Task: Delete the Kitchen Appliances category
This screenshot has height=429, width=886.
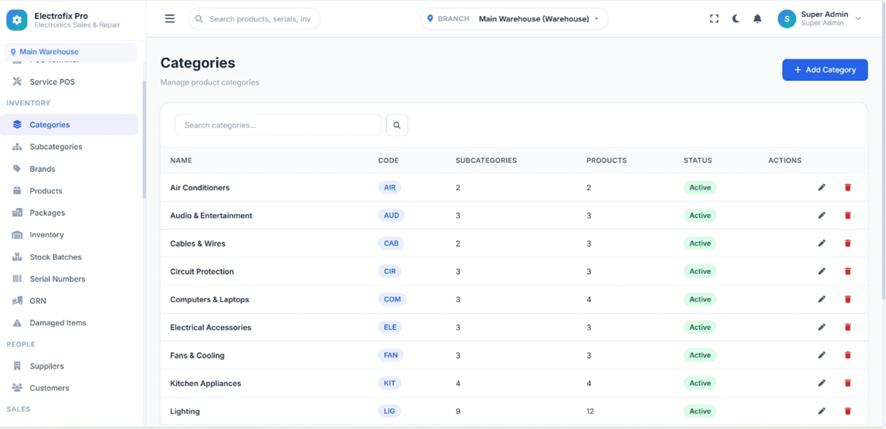Action: click(x=848, y=383)
